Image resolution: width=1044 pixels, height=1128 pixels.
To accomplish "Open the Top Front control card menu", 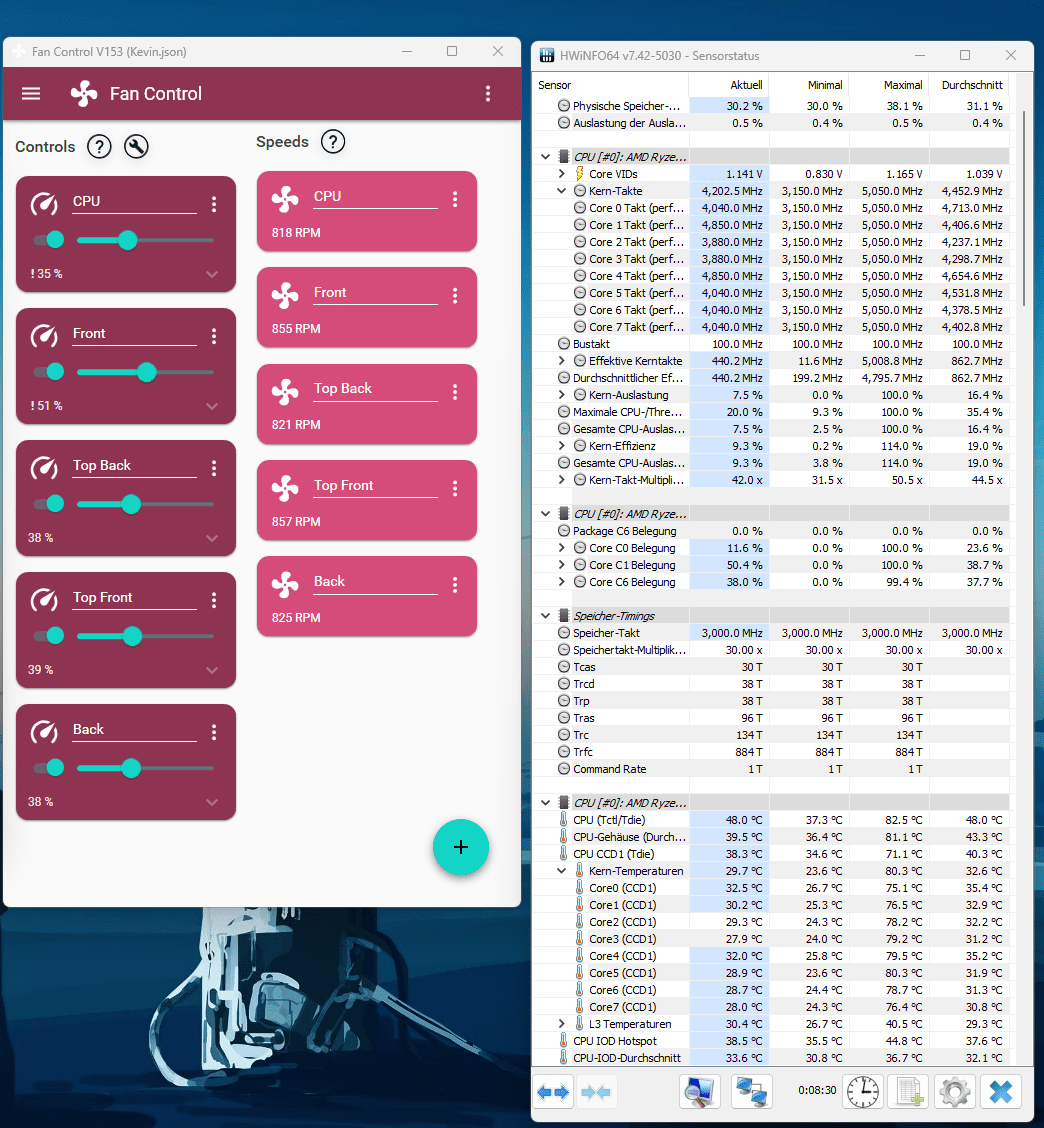I will pos(214,600).
